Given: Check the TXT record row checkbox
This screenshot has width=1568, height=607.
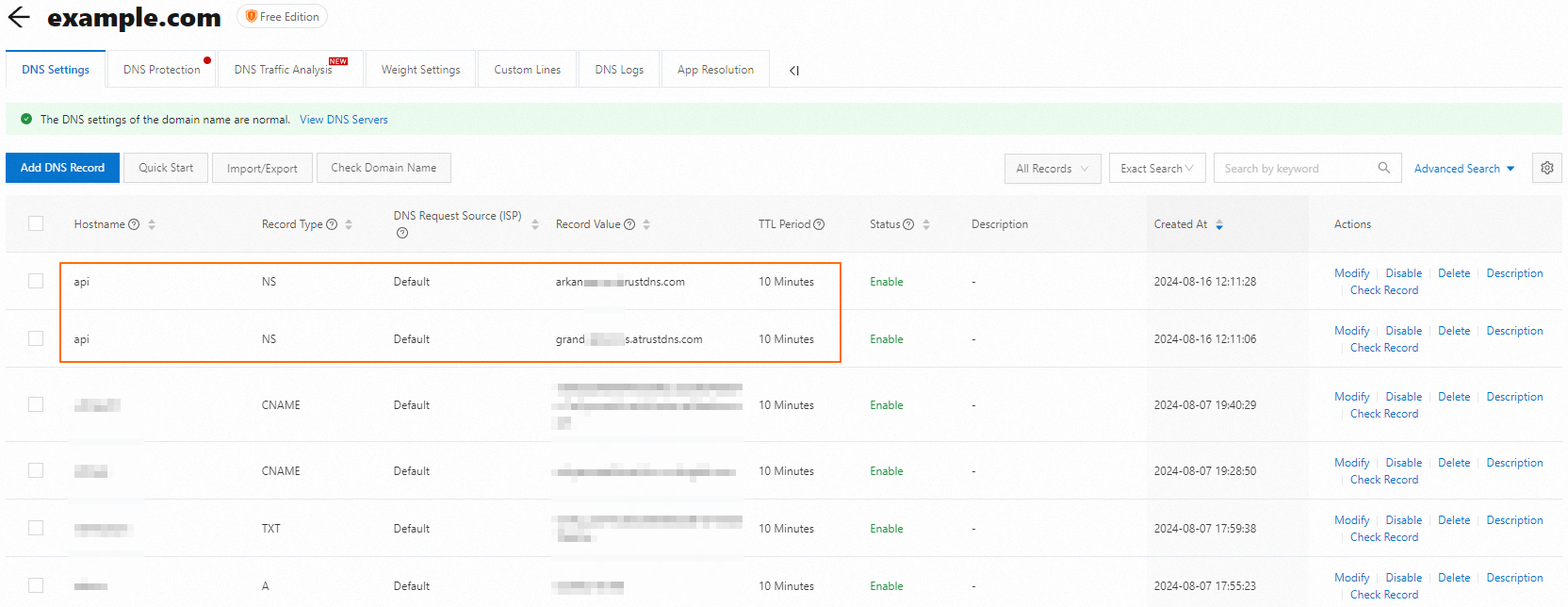Looking at the screenshot, I should point(36,528).
